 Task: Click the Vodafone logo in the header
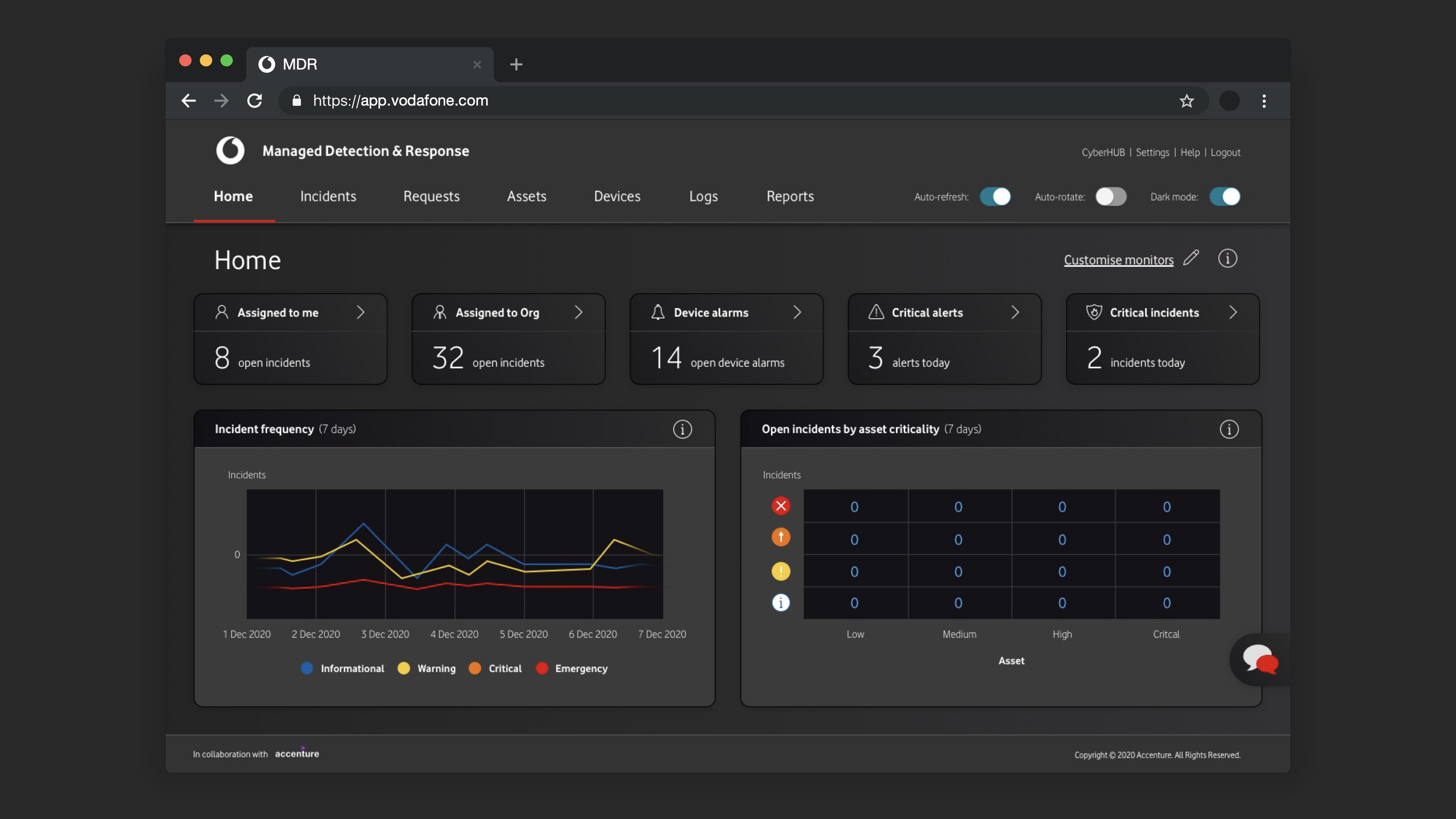click(230, 150)
